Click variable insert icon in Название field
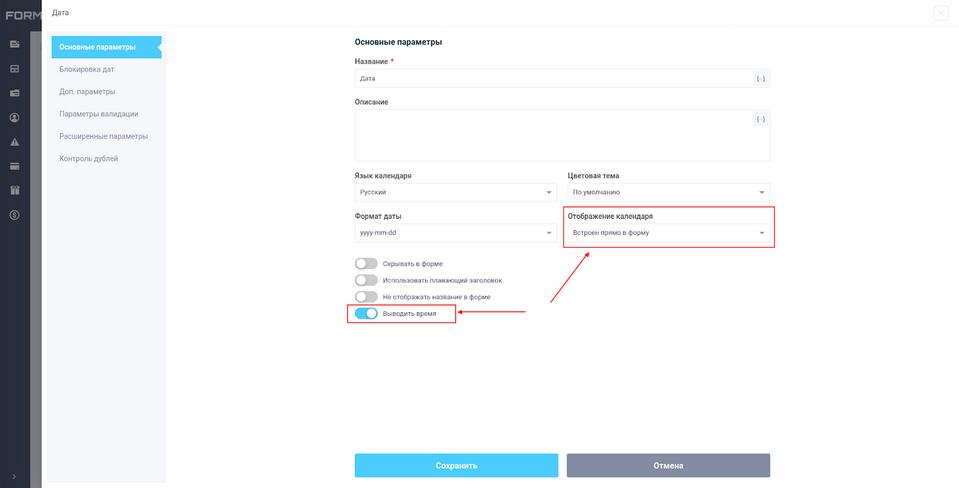This screenshot has width=959, height=488. tap(761, 78)
